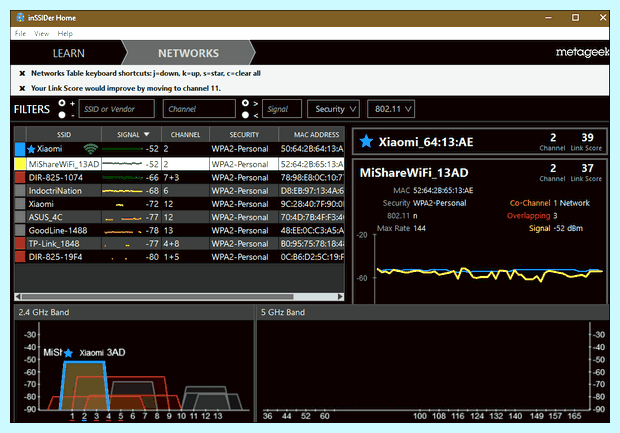
Task: Select the less-than signal filter radio button
Action: [246, 115]
